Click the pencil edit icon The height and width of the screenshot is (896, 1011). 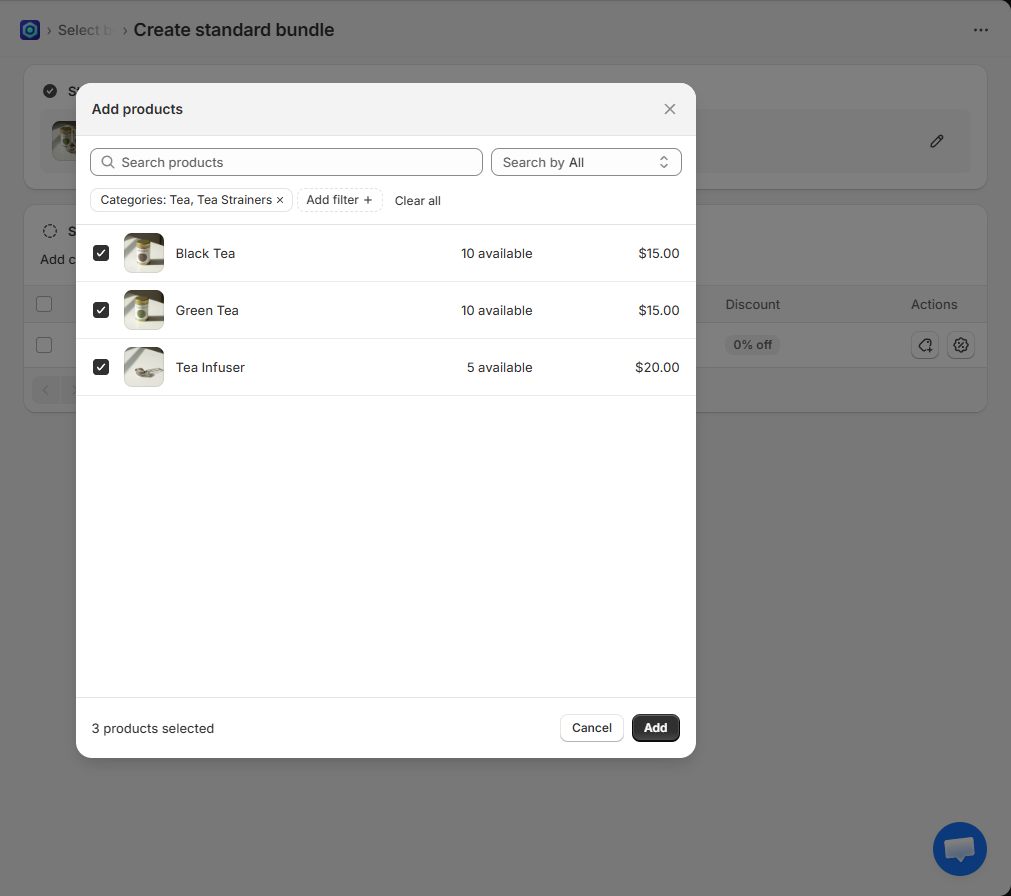pyautogui.click(x=936, y=141)
